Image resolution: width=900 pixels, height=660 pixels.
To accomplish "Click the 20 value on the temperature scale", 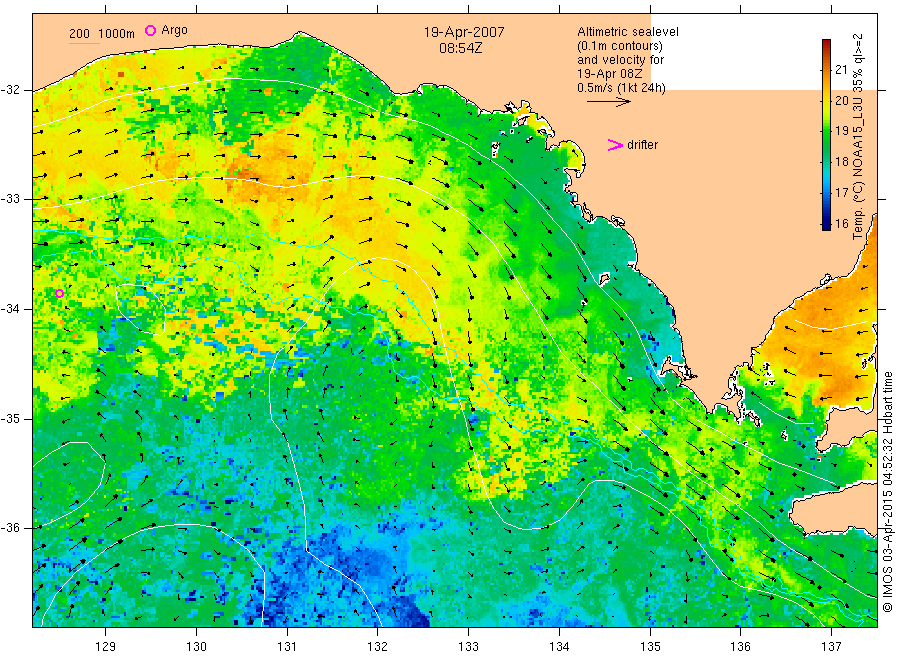I will 841,100.
